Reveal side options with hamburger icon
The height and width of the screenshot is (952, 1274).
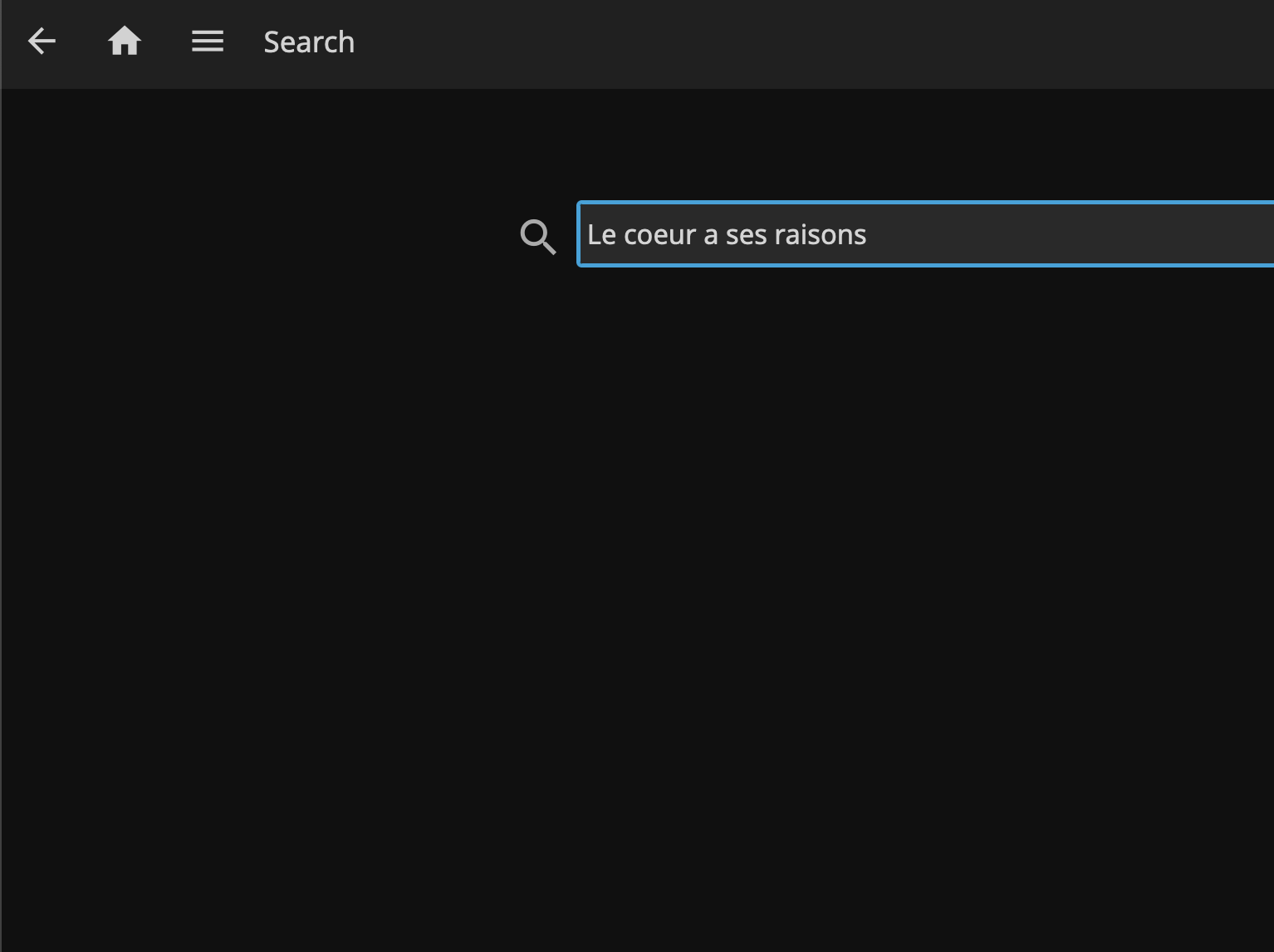(x=207, y=41)
